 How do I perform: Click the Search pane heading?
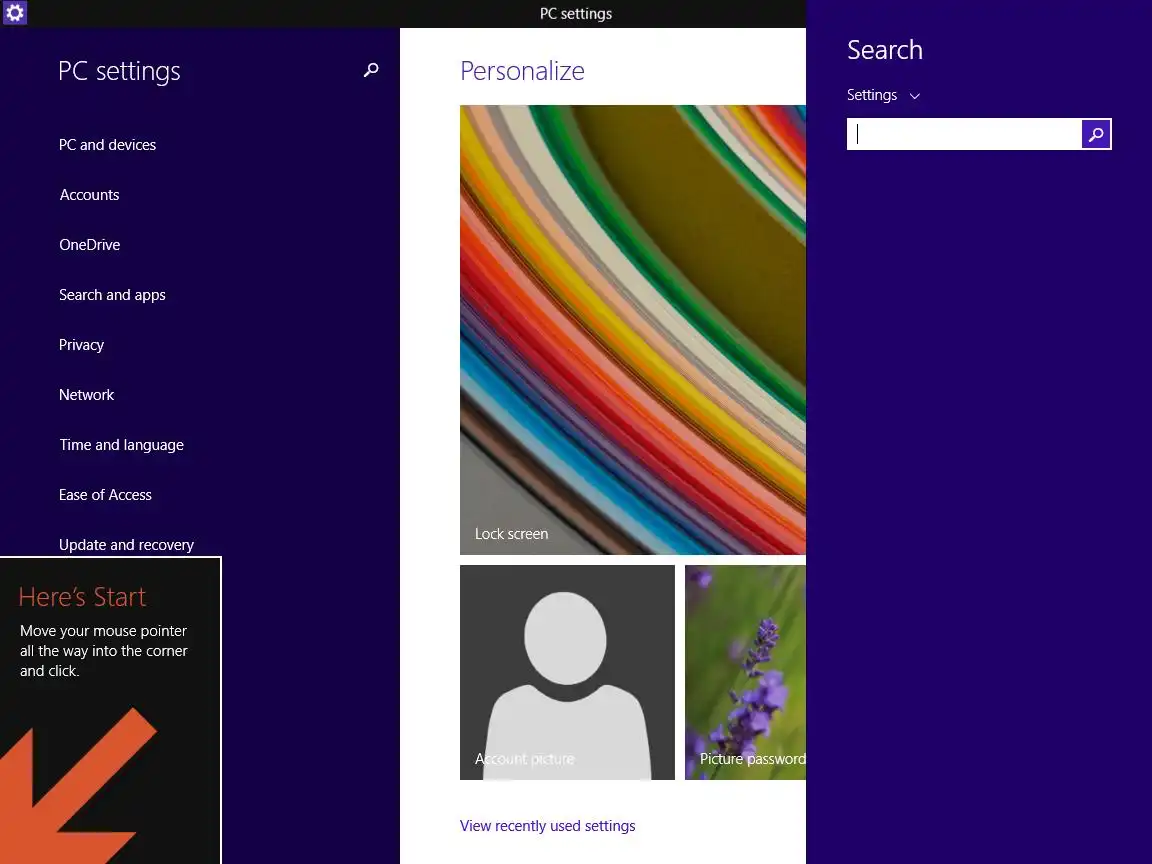(x=885, y=50)
